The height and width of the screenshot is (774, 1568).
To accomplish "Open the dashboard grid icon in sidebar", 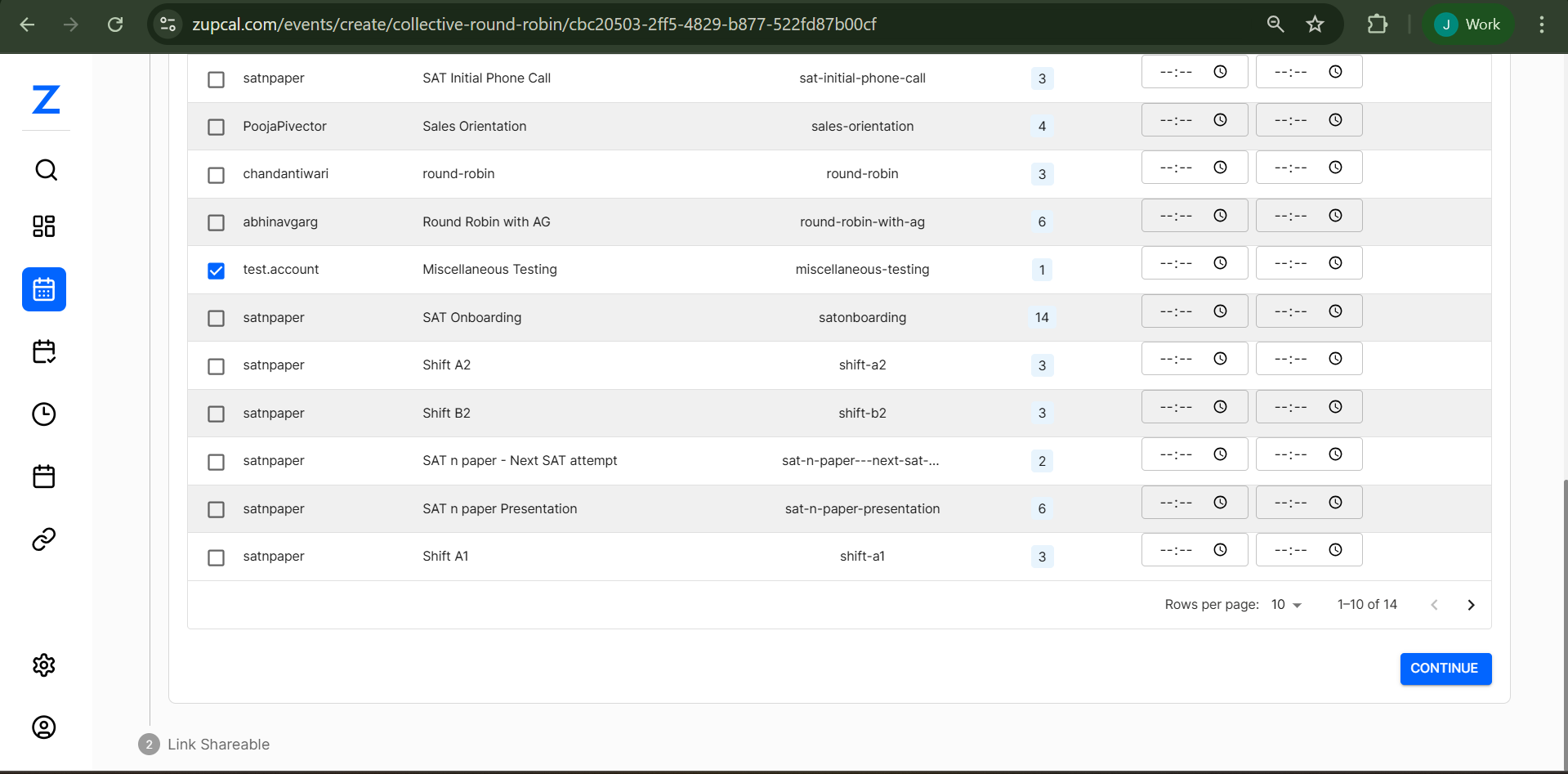I will pyautogui.click(x=44, y=226).
